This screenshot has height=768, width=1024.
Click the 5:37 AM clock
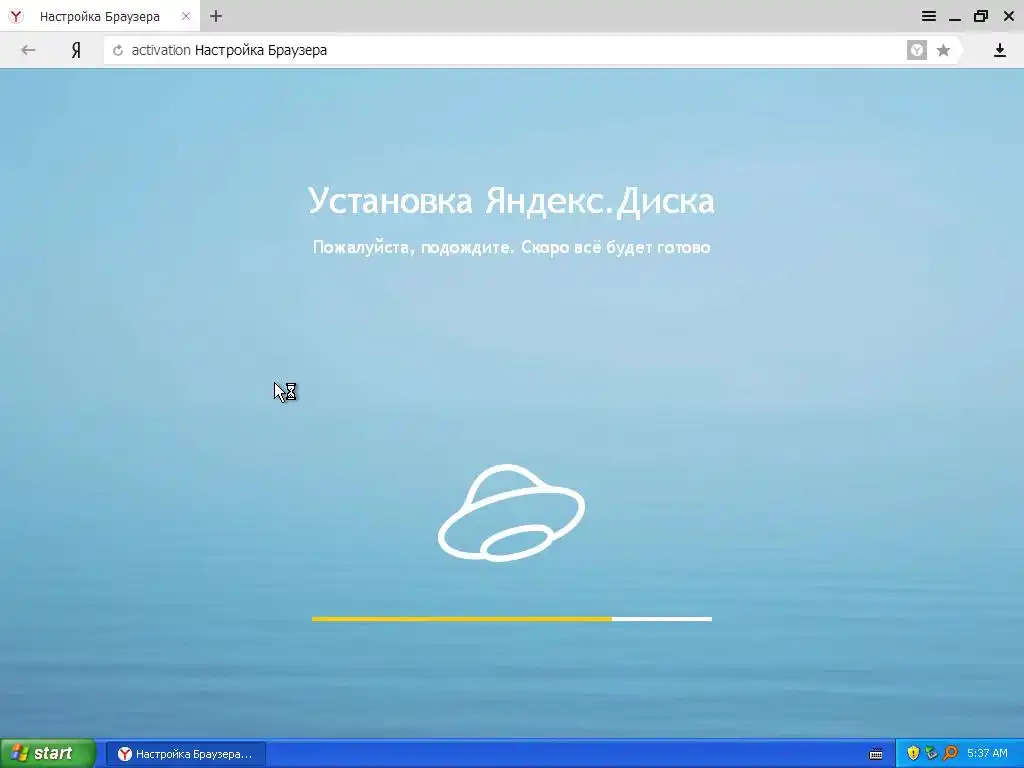[987, 753]
